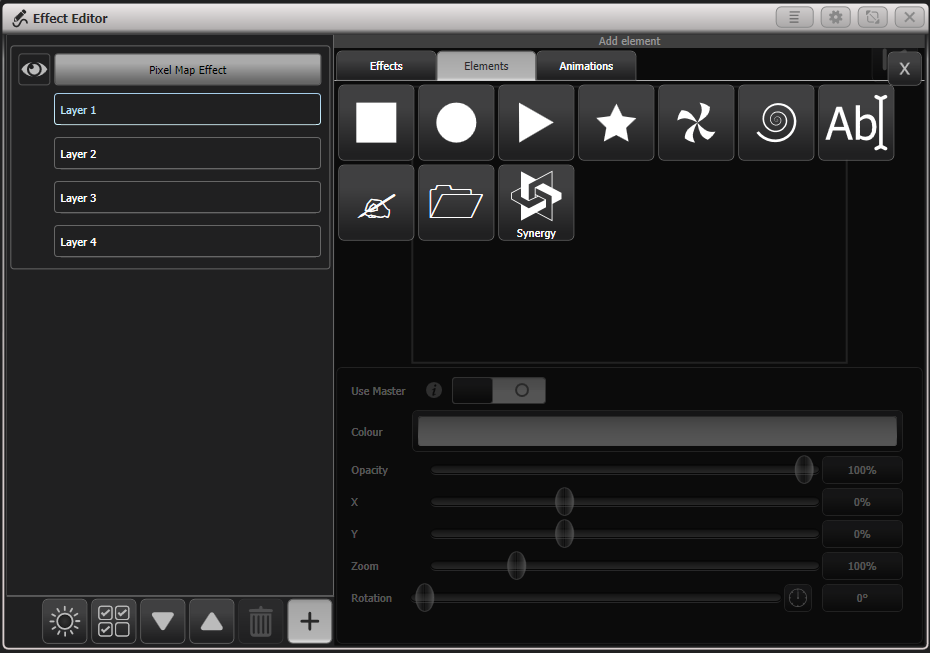Add a new layer with the plus button

point(309,621)
